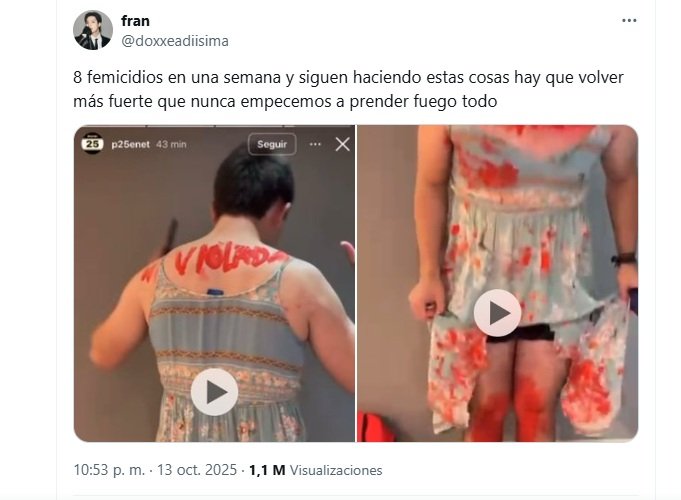Play the left video thumbnail
The height and width of the screenshot is (500, 681).
tap(215, 392)
